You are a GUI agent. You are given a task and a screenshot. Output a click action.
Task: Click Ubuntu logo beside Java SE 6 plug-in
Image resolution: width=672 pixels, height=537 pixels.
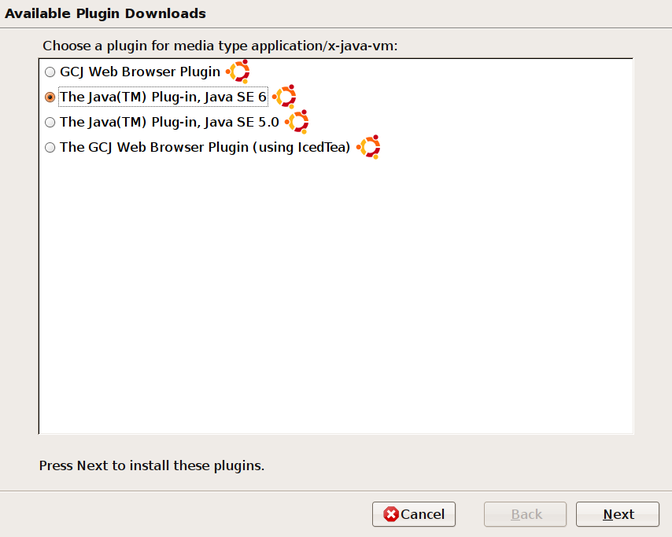(x=284, y=97)
